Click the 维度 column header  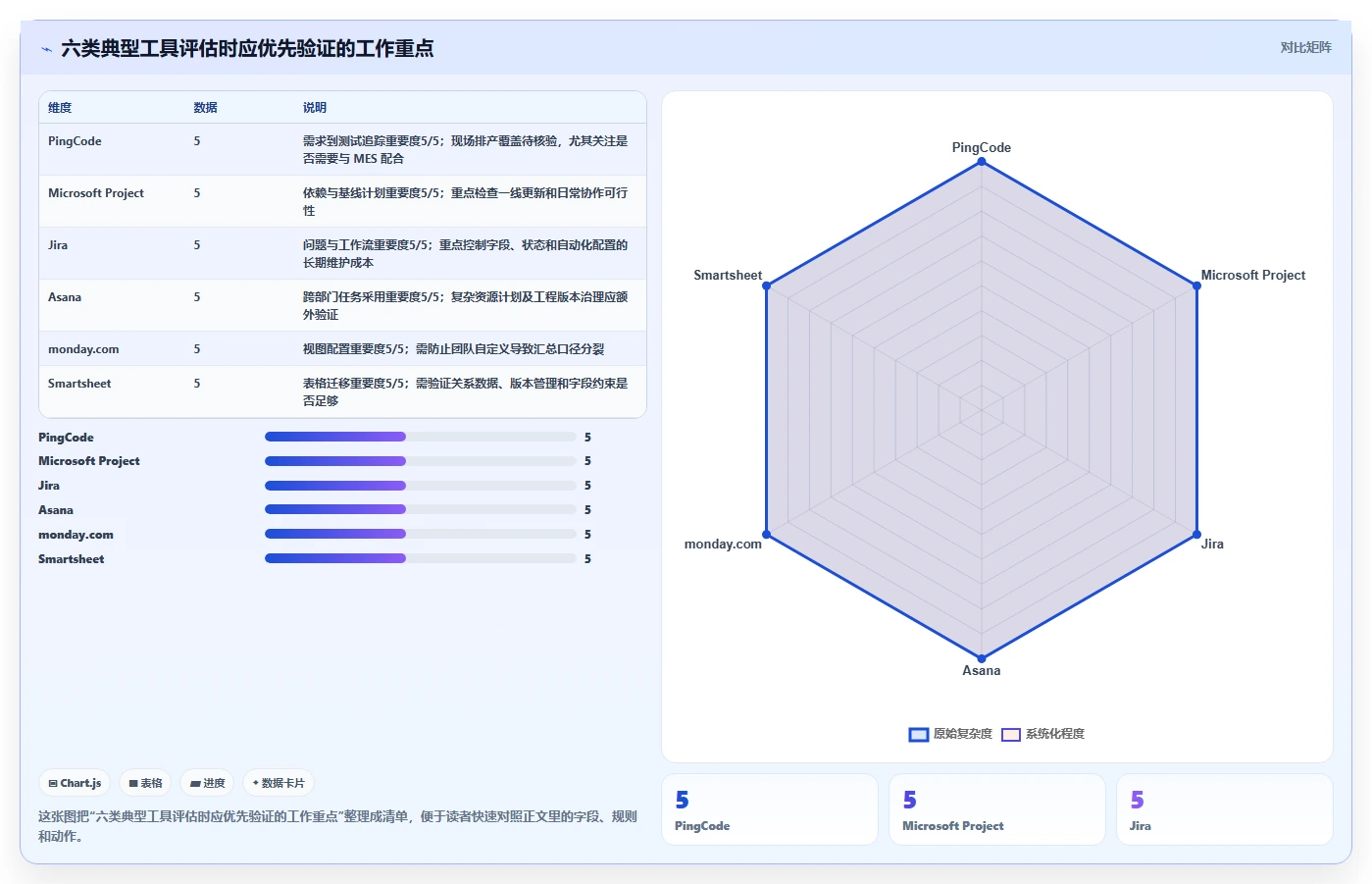coord(60,108)
